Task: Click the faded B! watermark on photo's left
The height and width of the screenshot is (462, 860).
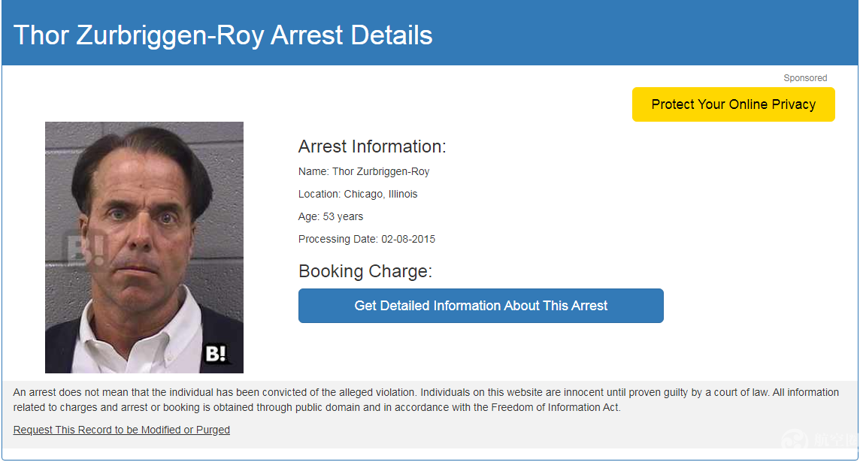Action: (78, 249)
